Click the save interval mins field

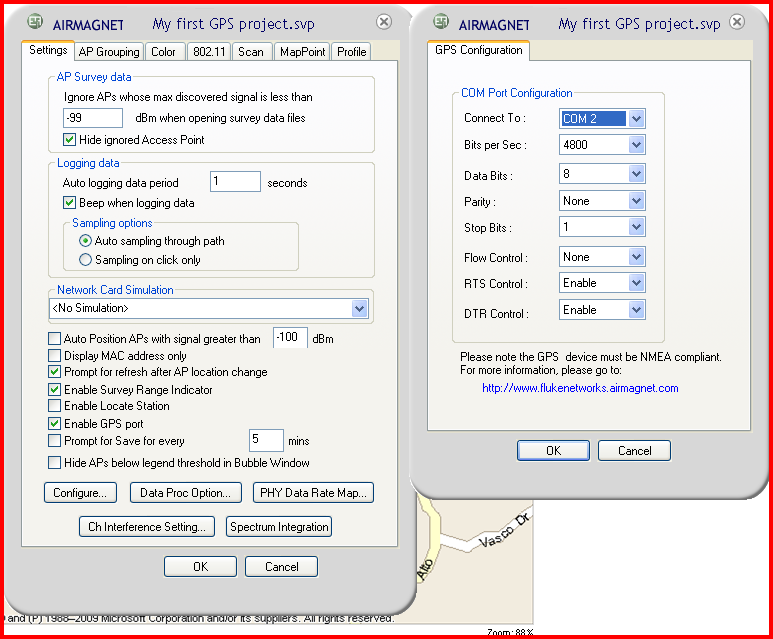pos(266,440)
